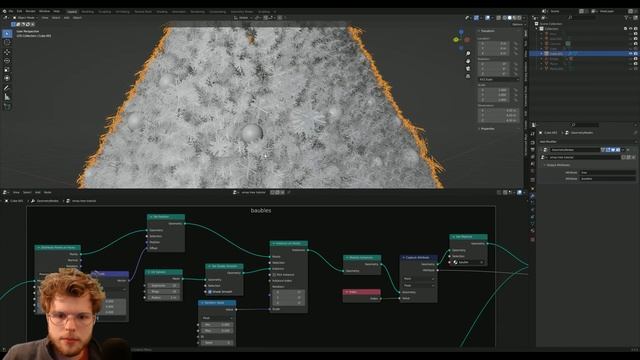
Task: Toggle modifier show in viewport icon
Action: pos(613,150)
